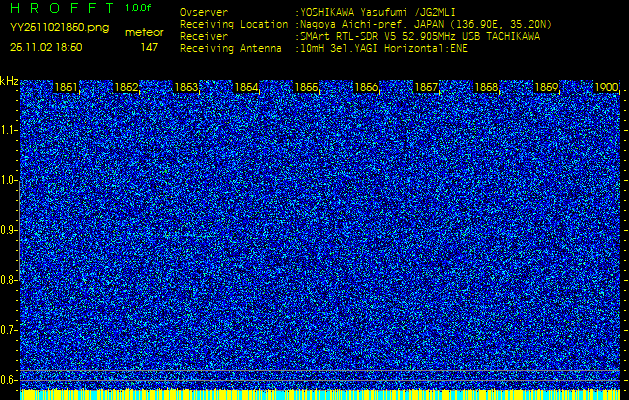
Task: Click the 1858 time marker
Action: (x=487, y=87)
